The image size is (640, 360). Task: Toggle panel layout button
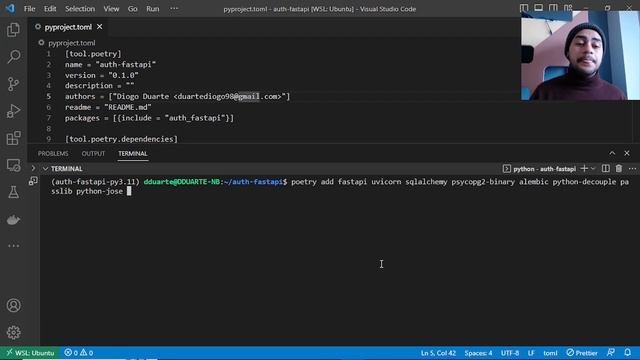click(x=538, y=8)
